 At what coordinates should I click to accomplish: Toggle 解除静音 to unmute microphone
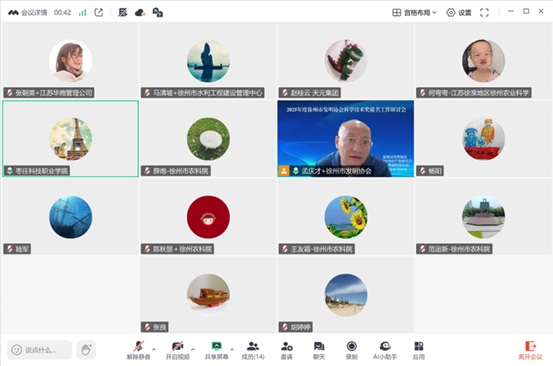coord(139,350)
